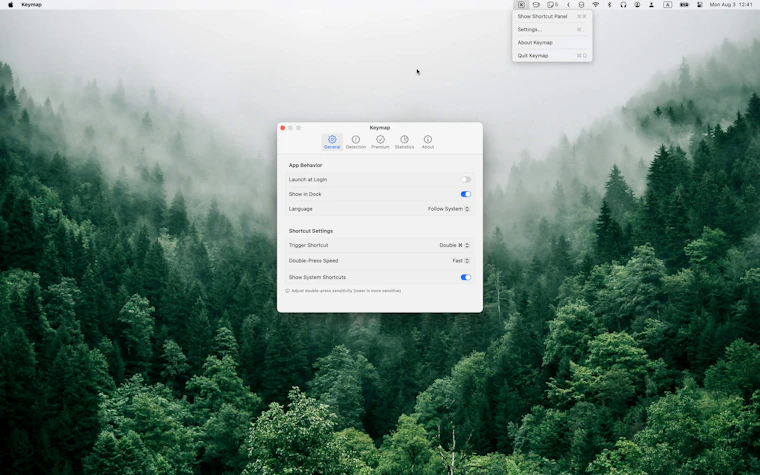Click the info icon beside the sensitivity hint
This screenshot has height=475, width=760.
287,291
